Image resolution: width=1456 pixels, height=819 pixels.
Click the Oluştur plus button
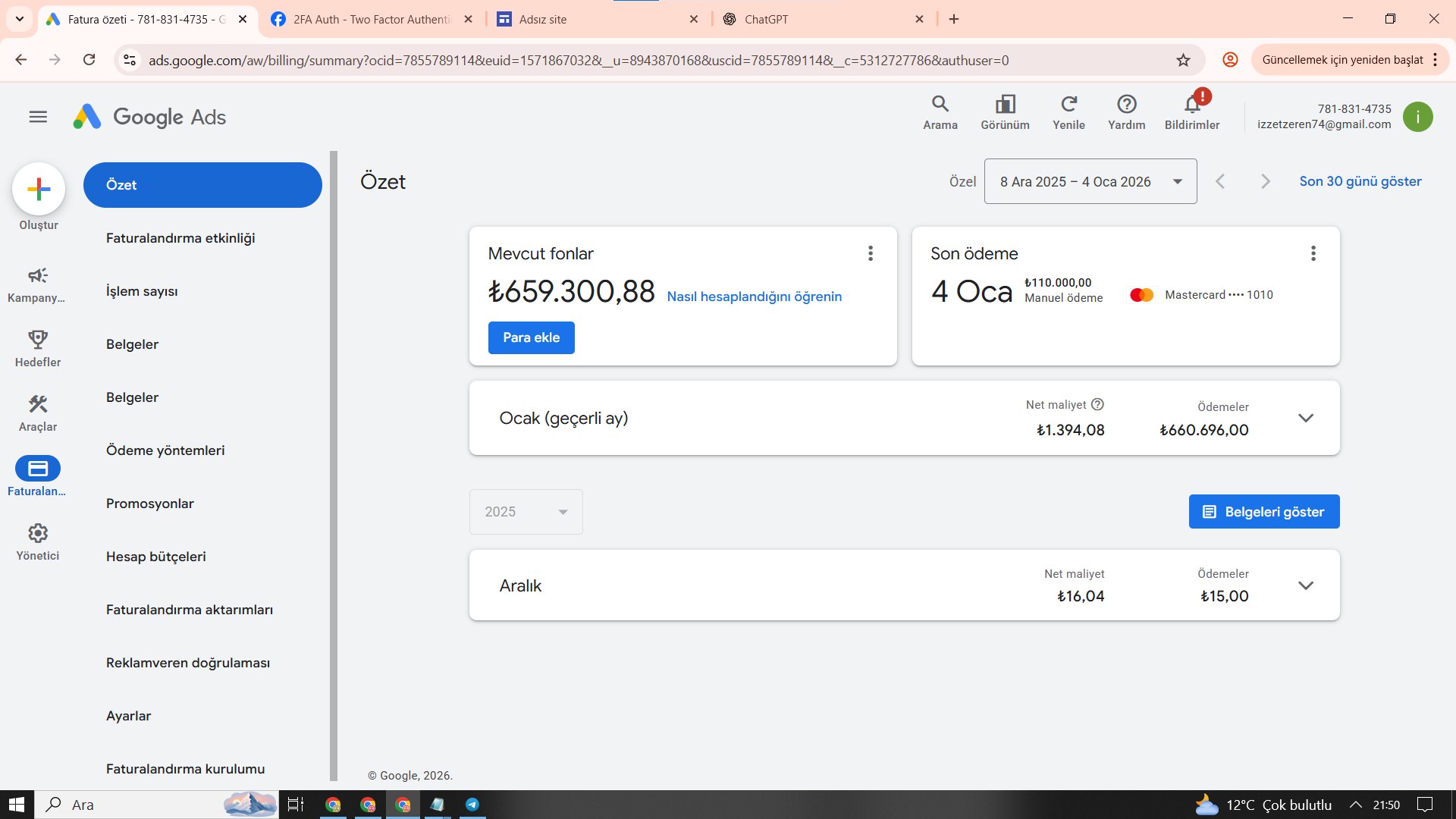(x=39, y=189)
